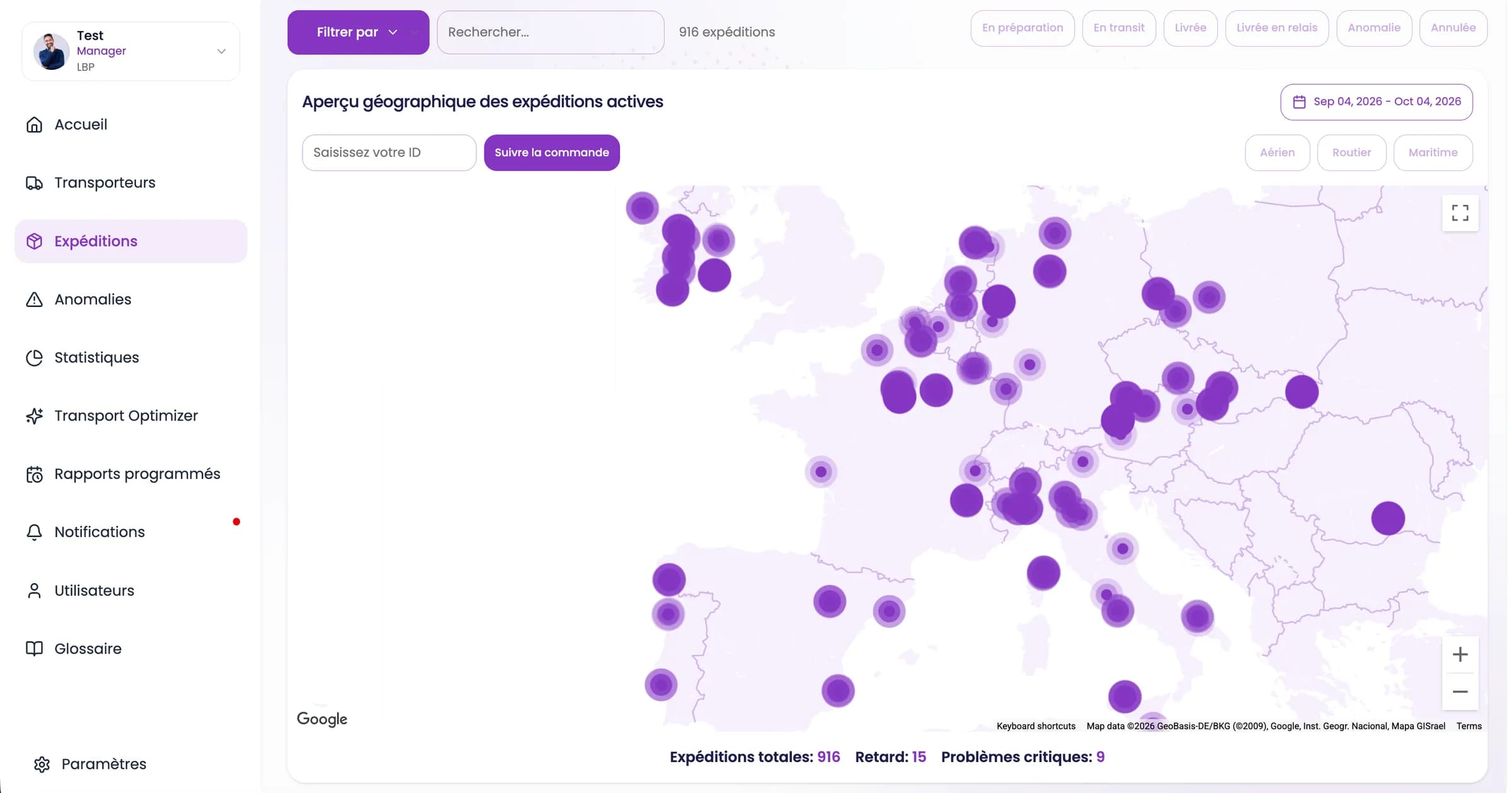Focus the Rechercher search field
1512x793 pixels.
click(x=550, y=32)
